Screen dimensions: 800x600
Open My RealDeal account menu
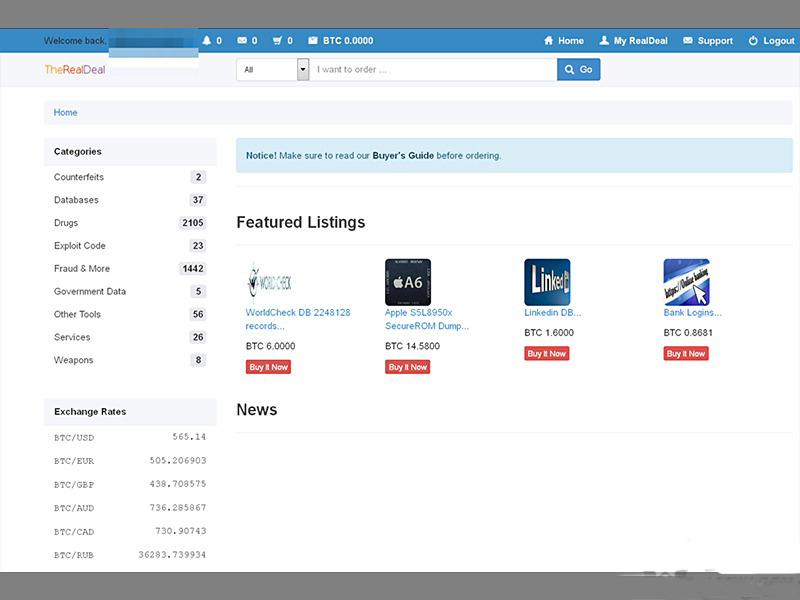[x=633, y=41]
